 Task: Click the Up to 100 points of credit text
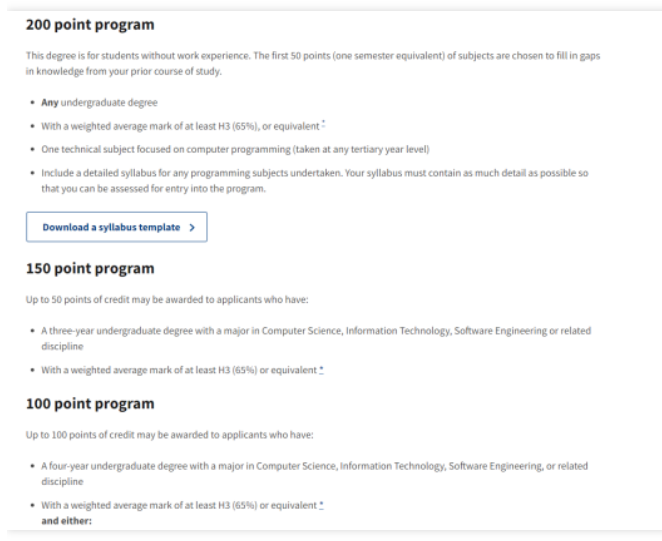(170, 435)
